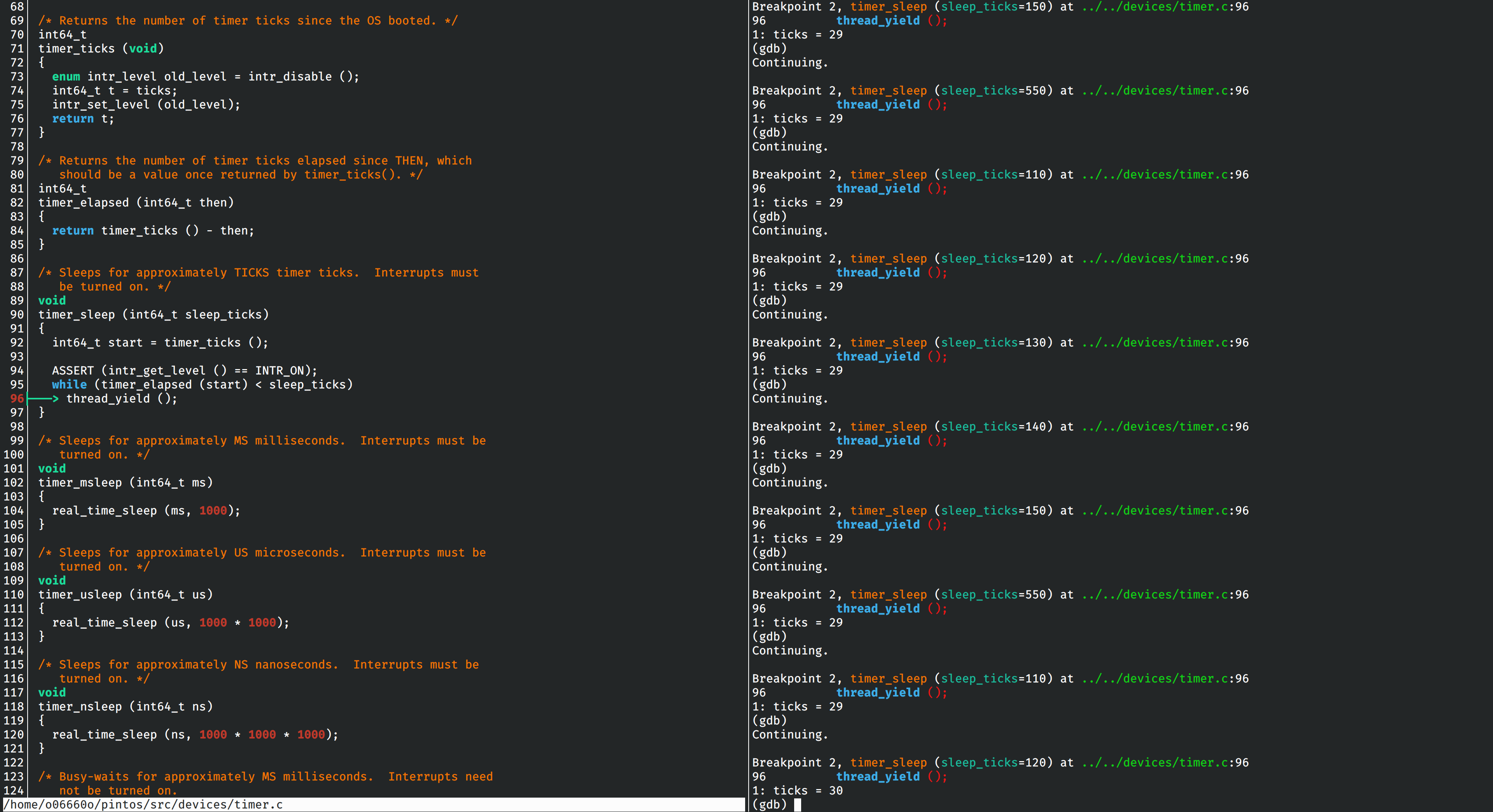Click 'real_time_sleep (ms, 1000);' line

pyautogui.click(x=146, y=511)
